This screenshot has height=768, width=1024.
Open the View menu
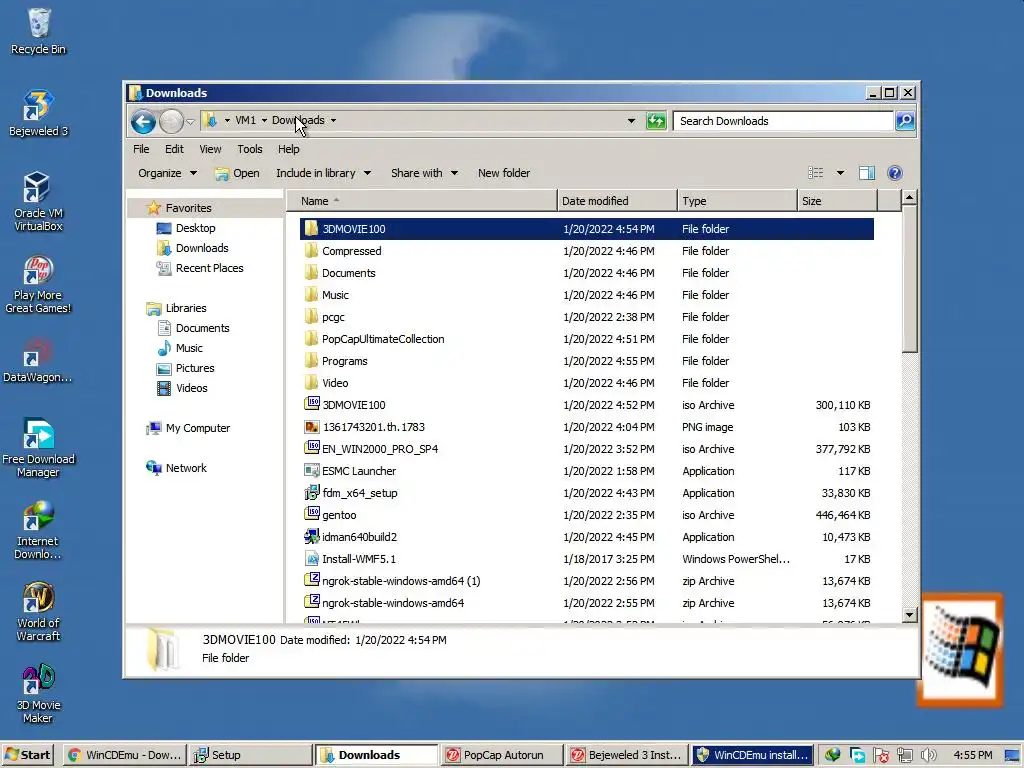click(210, 149)
